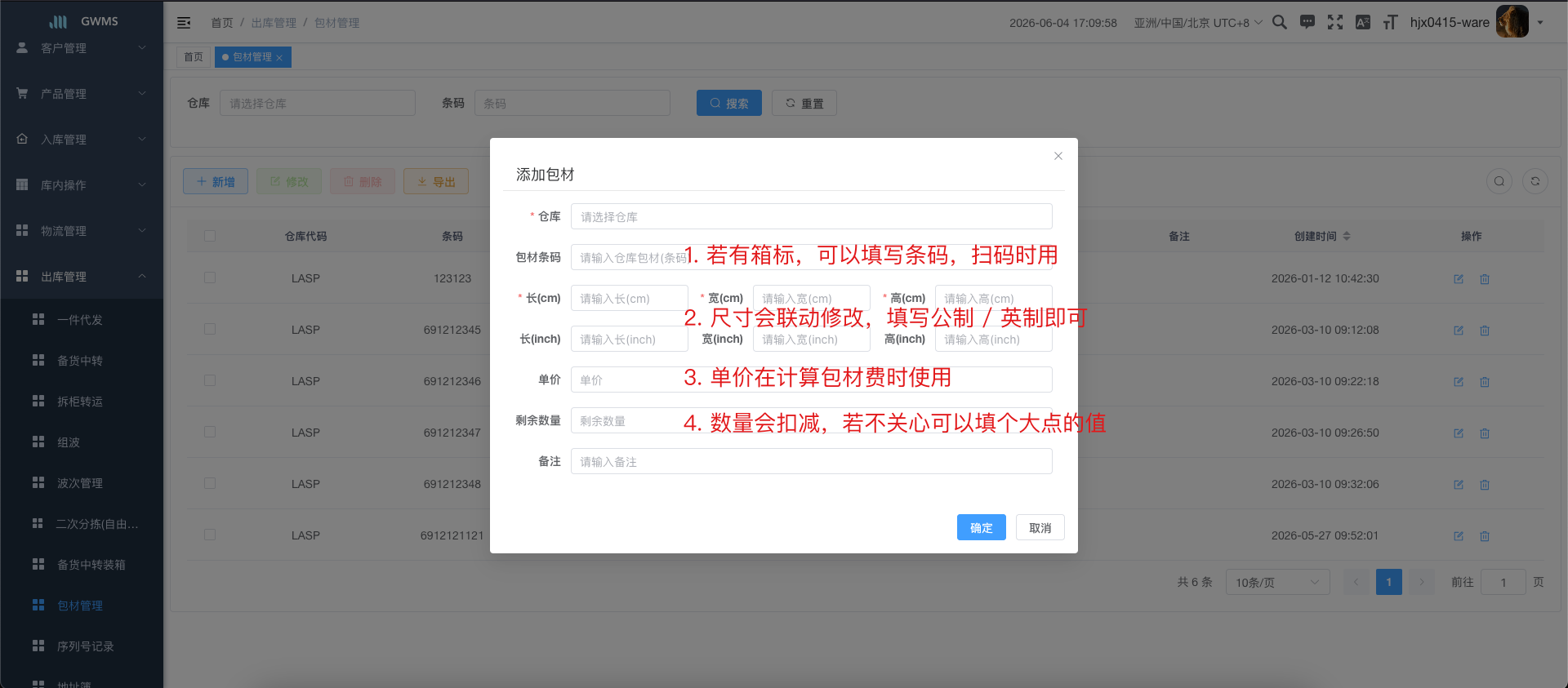Open 波次管理 in the sidebar
1568x688 pixels.
pos(82,483)
